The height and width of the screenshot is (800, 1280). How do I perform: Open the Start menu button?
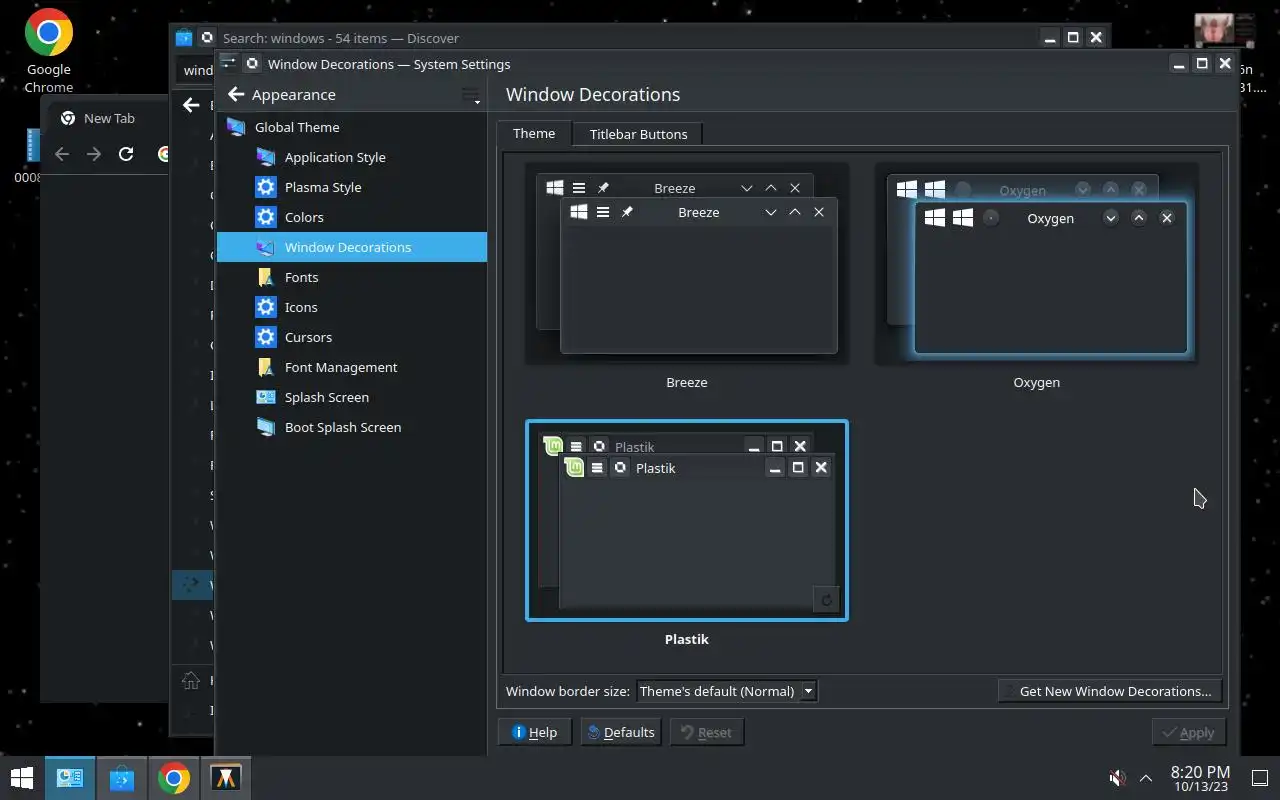pyautogui.click(x=22, y=778)
